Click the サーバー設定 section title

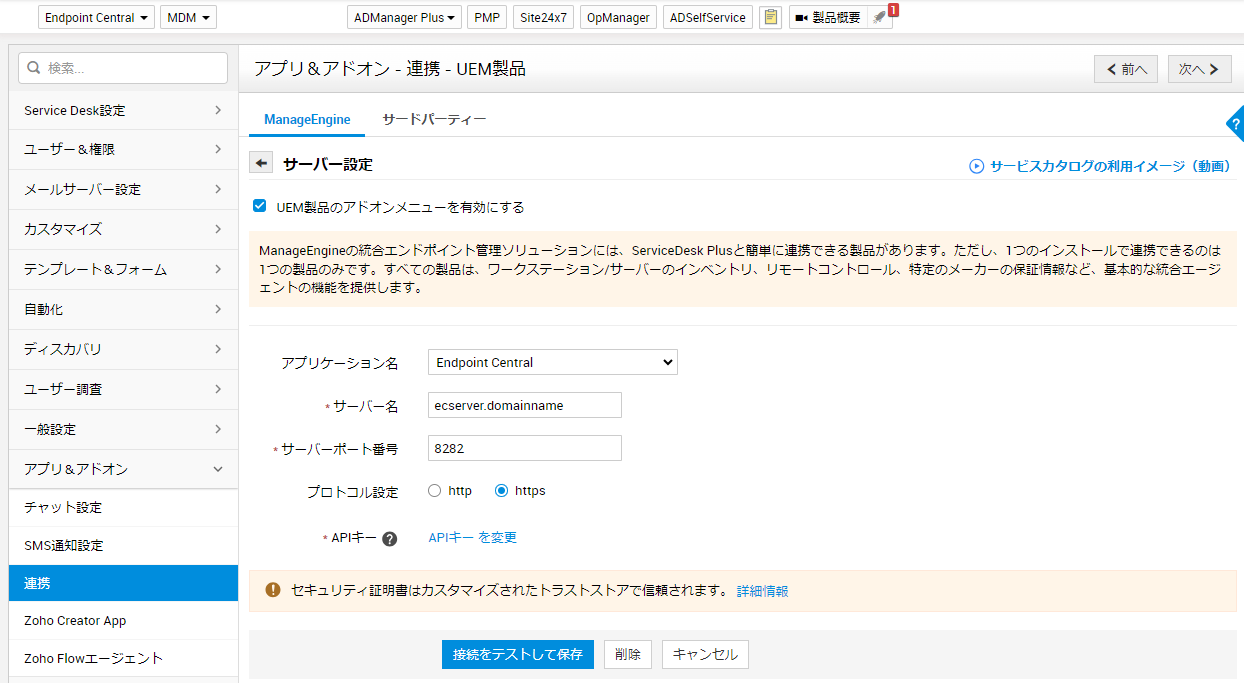(x=328, y=164)
